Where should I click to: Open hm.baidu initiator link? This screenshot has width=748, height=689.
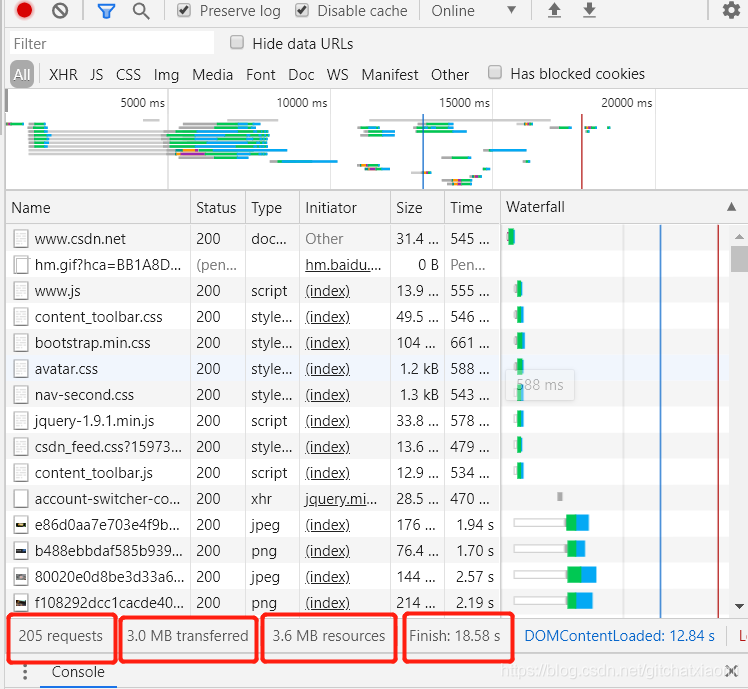click(x=343, y=265)
